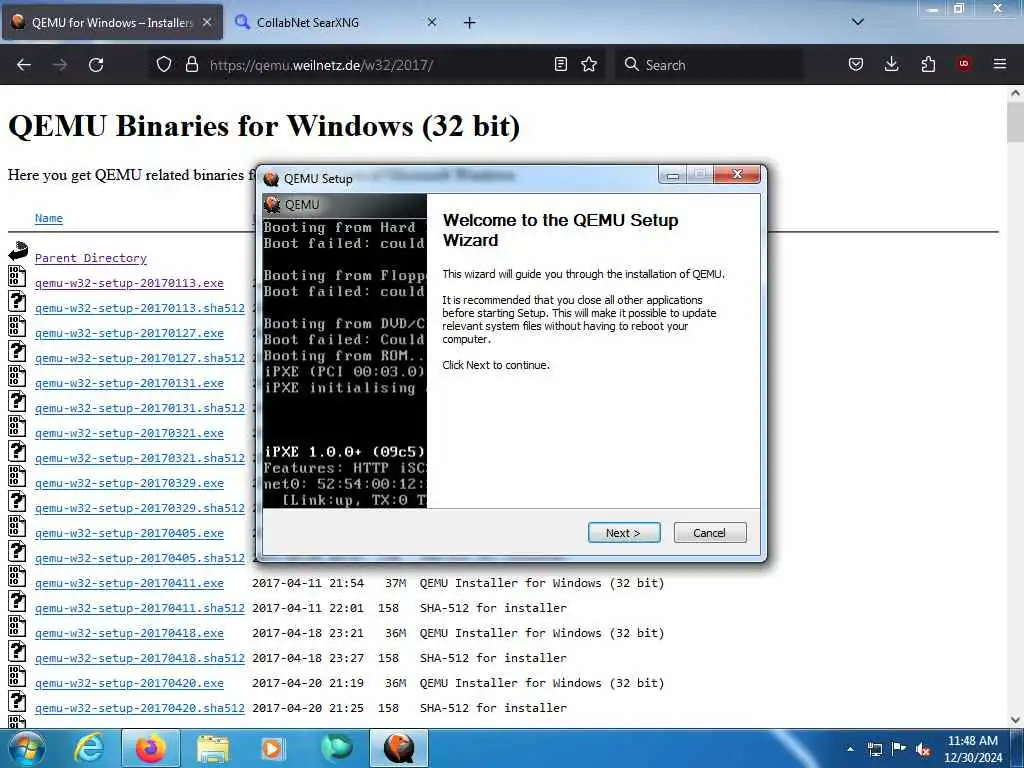1024x768 pixels.
Task: Click the browser Search box
Action: tap(709, 65)
